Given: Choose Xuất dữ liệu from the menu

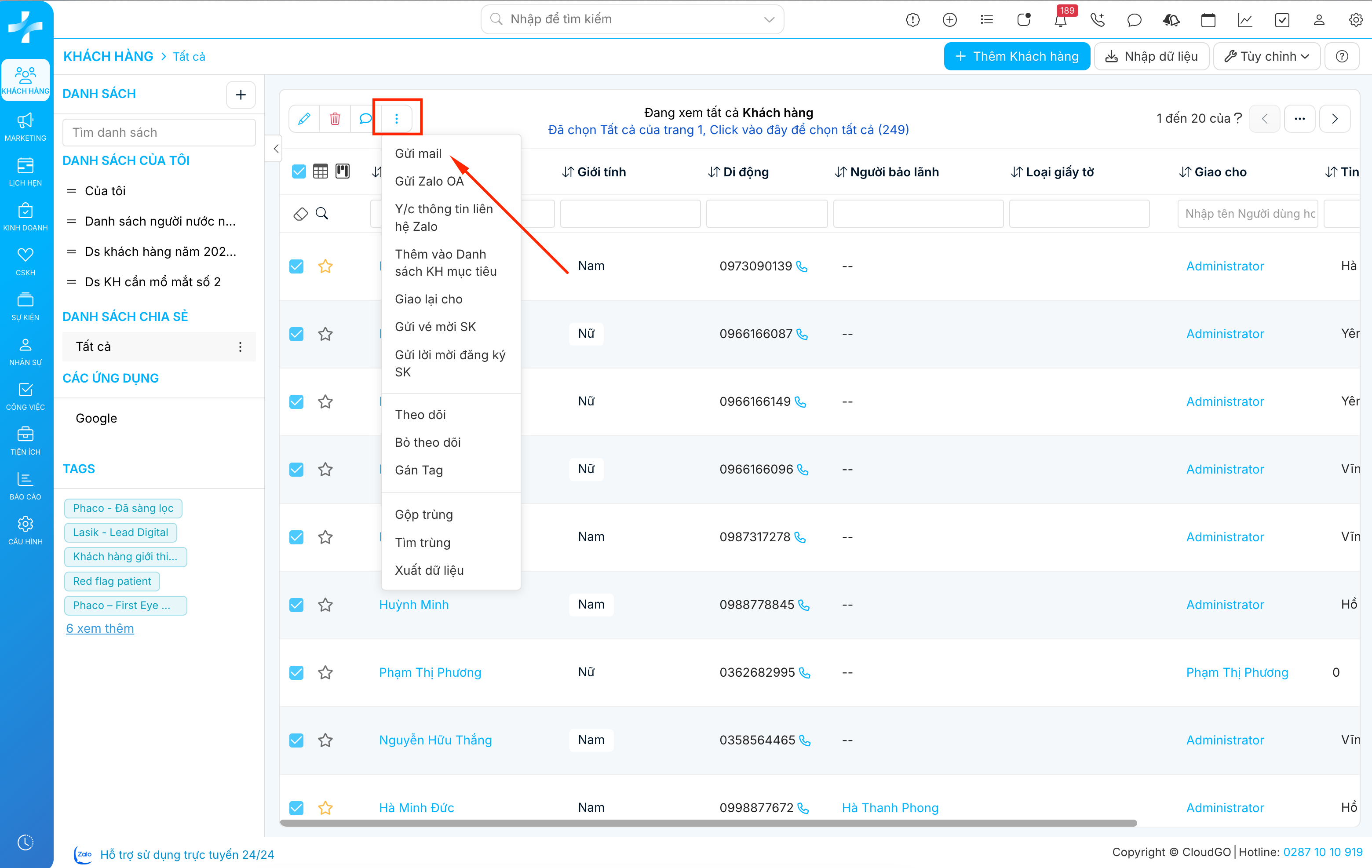Looking at the screenshot, I should pyautogui.click(x=429, y=570).
